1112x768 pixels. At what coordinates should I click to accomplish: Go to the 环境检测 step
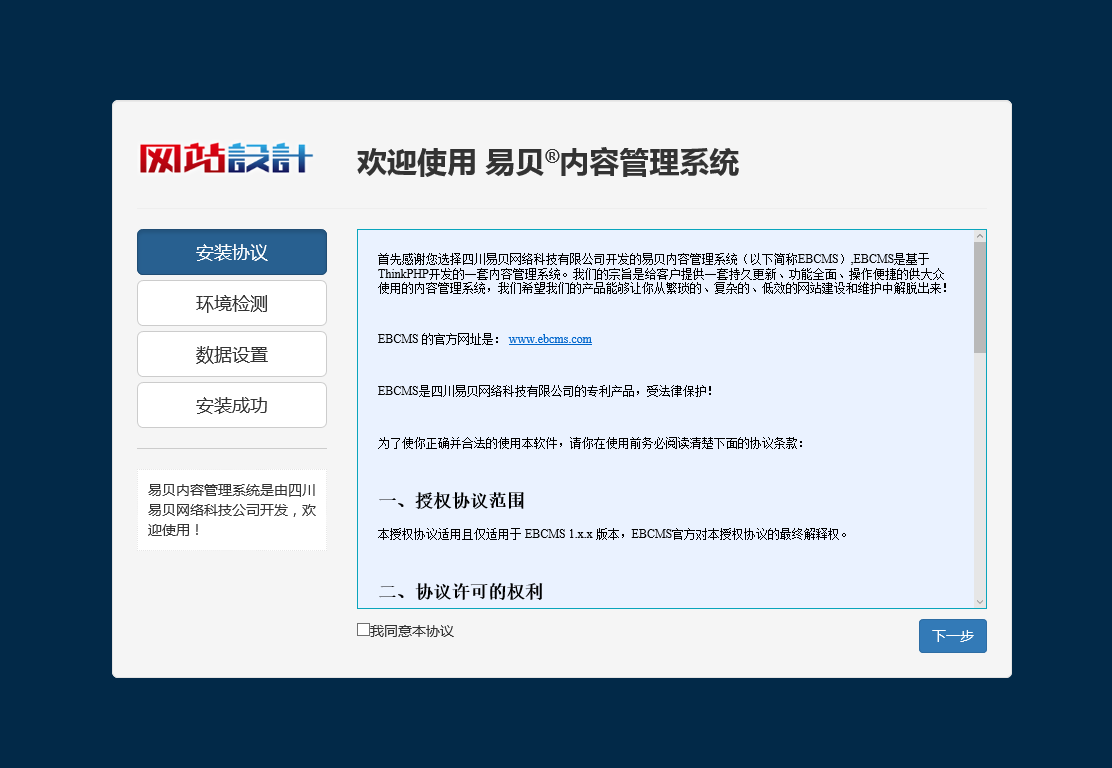[232, 303]
